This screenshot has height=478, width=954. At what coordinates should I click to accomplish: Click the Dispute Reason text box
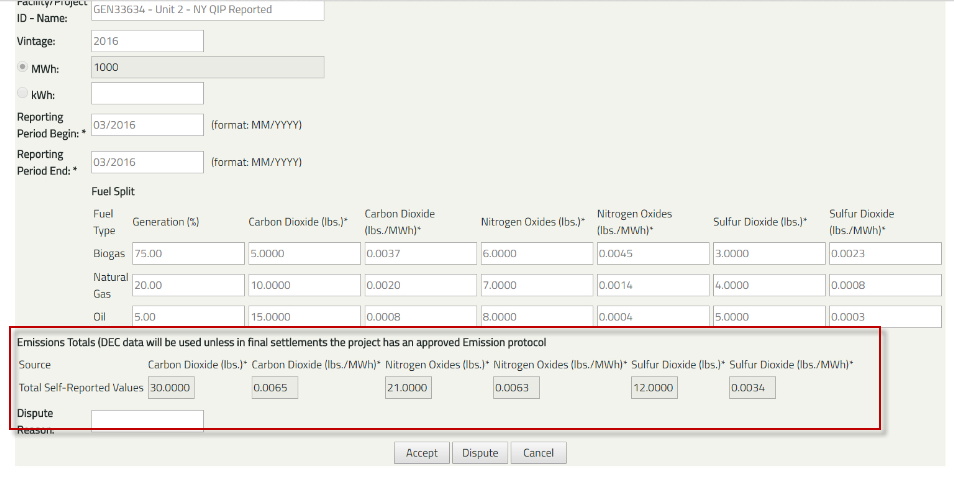pyautogui.click(x=147, y=420)
